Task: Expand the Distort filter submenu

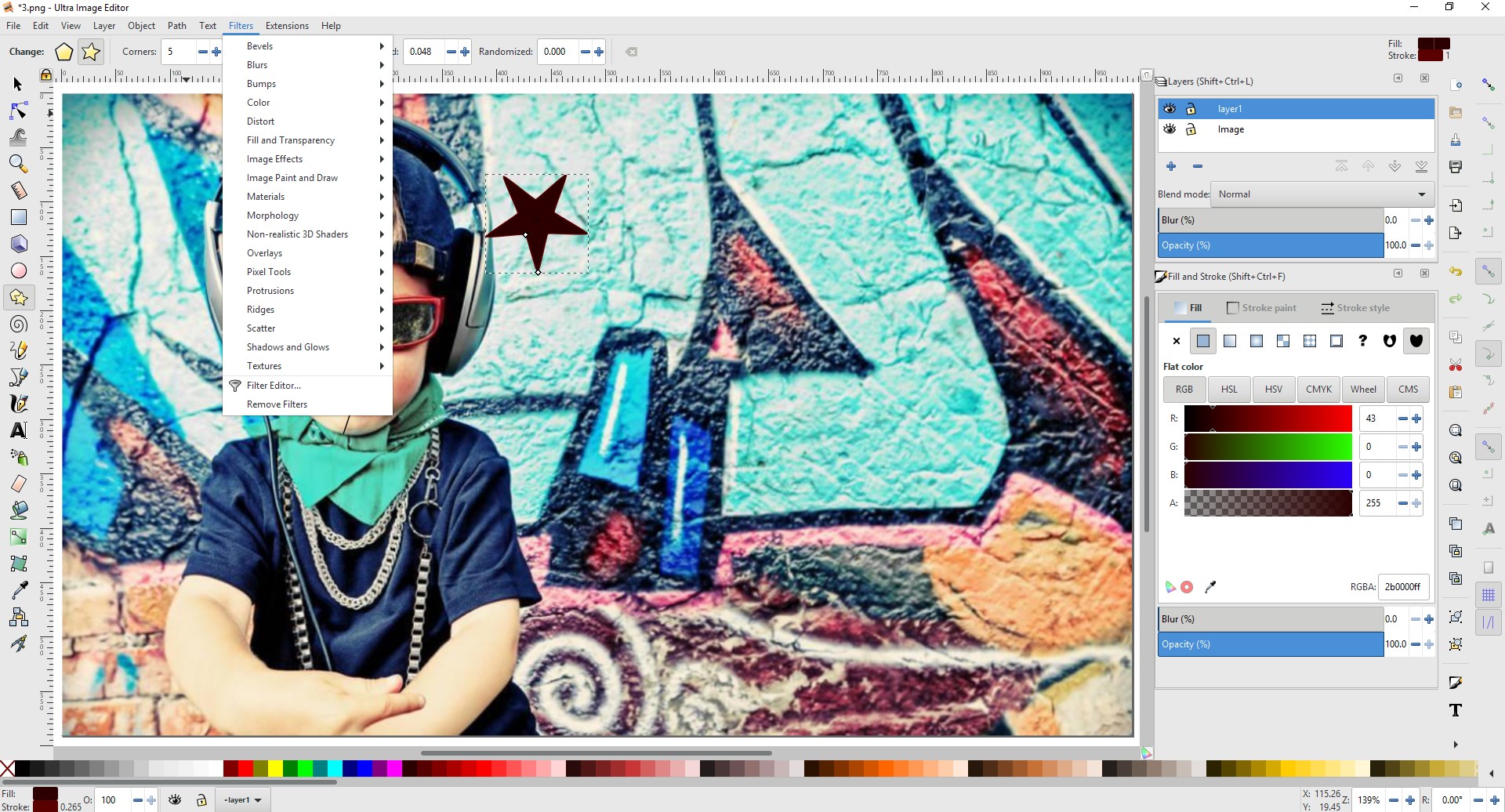Action: tap(308, 121)
